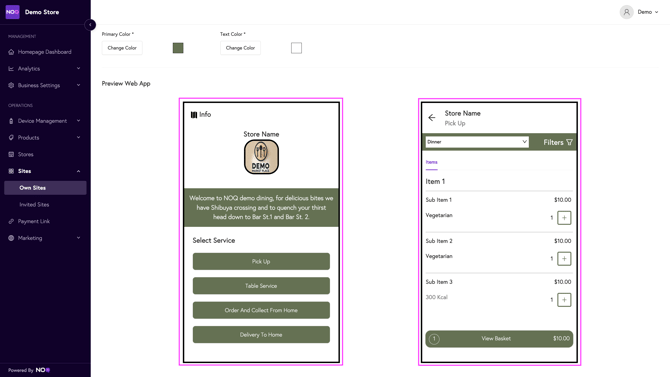
Task: Click the green Primary Color swatch
Action: pos(178,48)
